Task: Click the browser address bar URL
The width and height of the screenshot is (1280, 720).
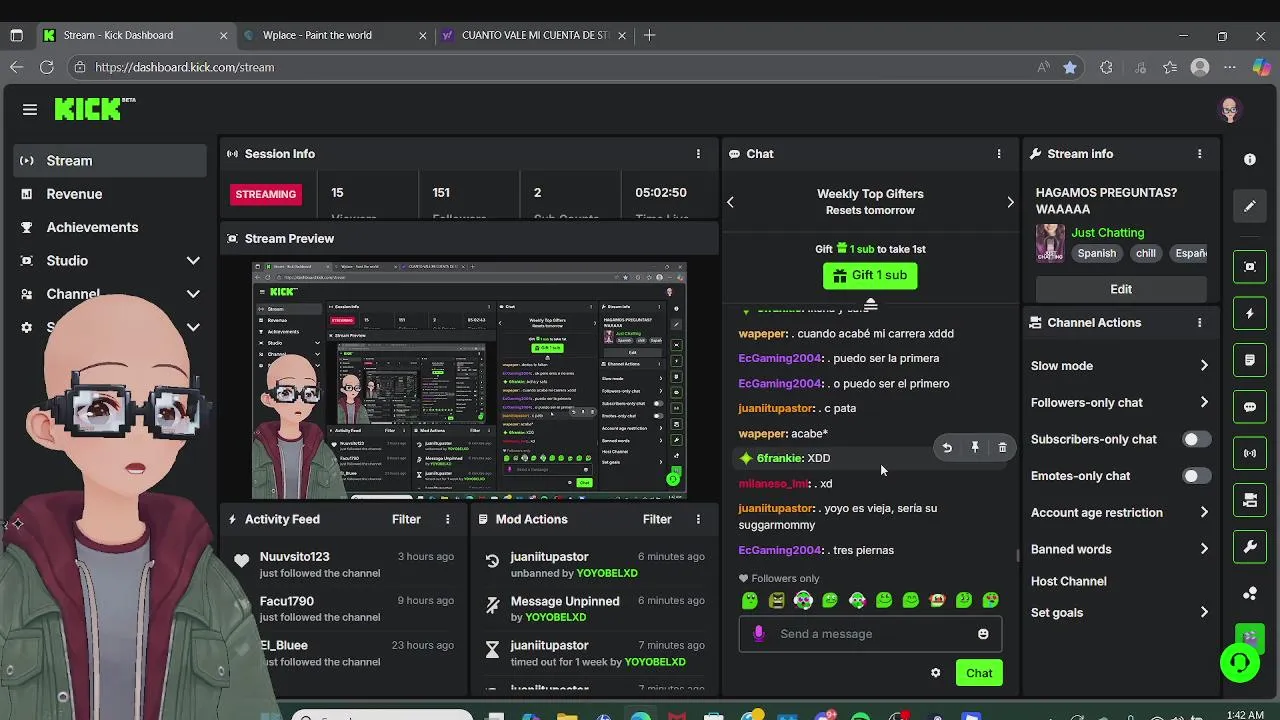Action: point(184,67)
